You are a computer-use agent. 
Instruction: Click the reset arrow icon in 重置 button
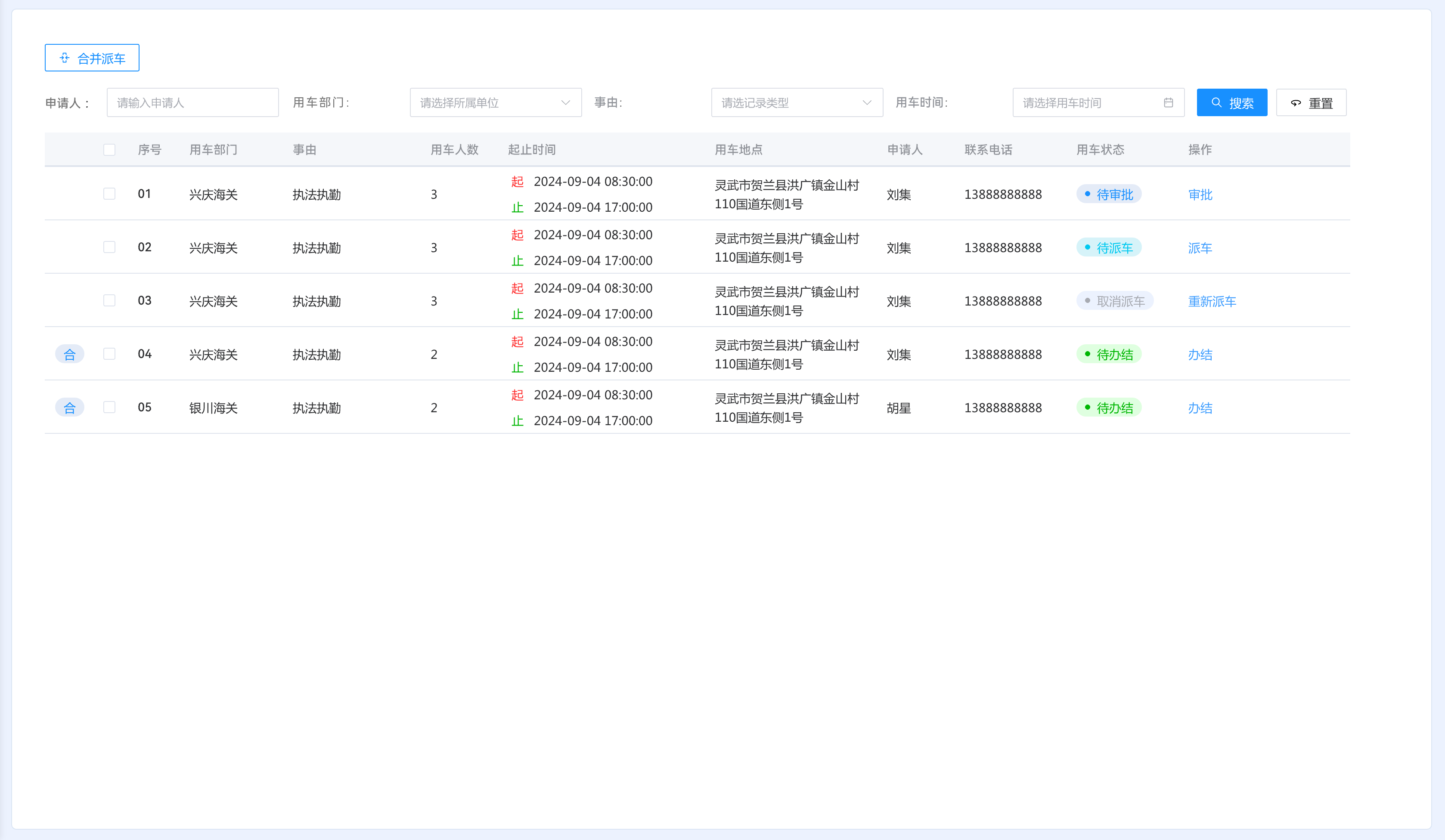pos(1296,103)
